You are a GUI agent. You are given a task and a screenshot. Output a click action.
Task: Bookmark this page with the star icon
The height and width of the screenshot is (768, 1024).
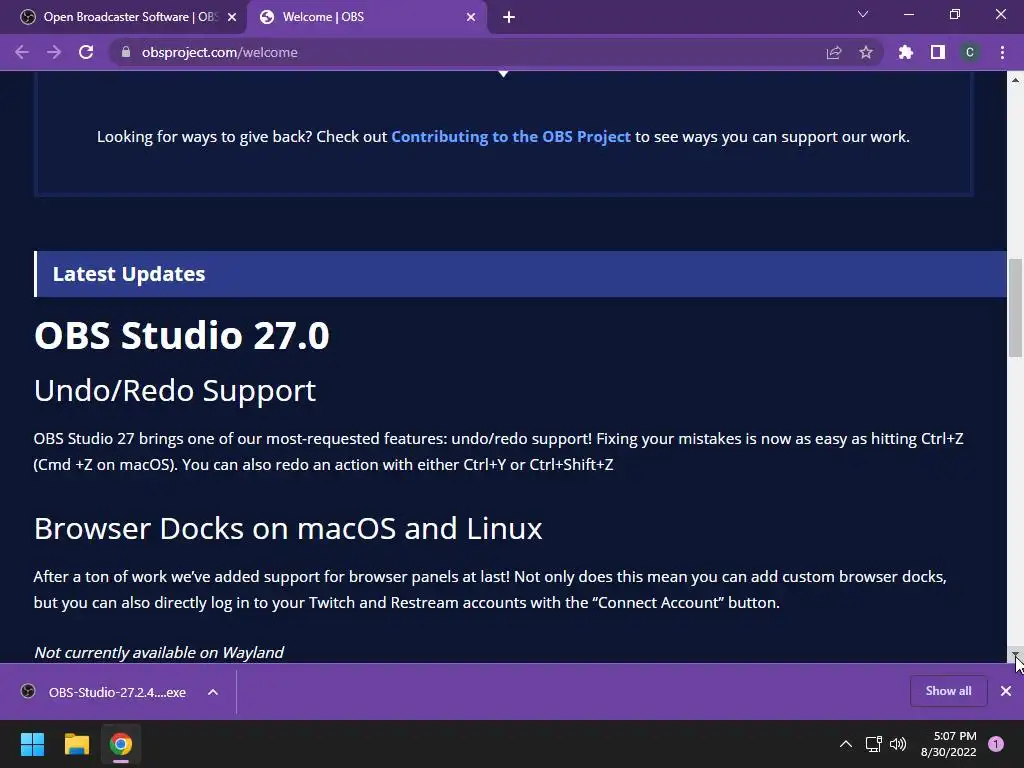(x=866, y=52)
